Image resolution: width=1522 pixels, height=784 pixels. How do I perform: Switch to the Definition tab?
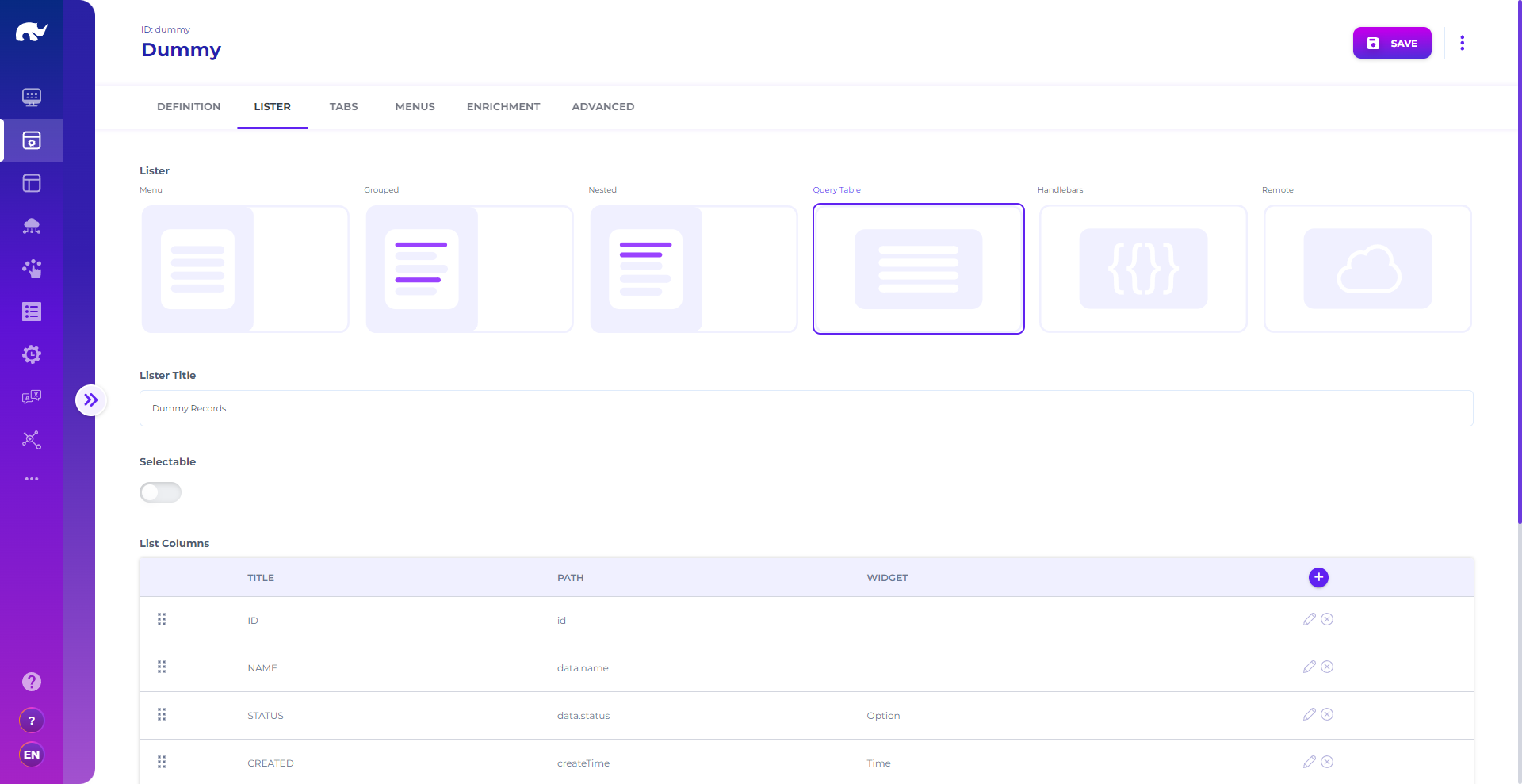coord(189,106)
